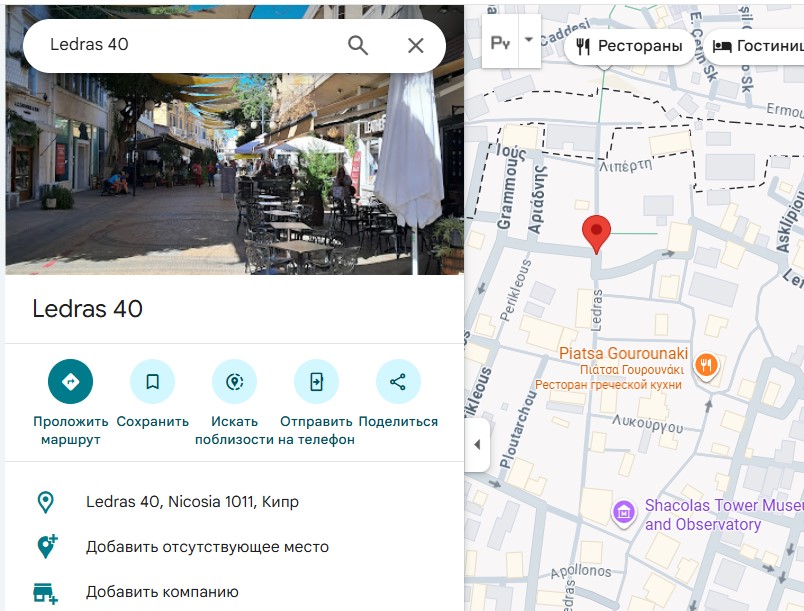Filter map by Рестораны
This screenshot has width=804, height=611.
click(629, 46)
